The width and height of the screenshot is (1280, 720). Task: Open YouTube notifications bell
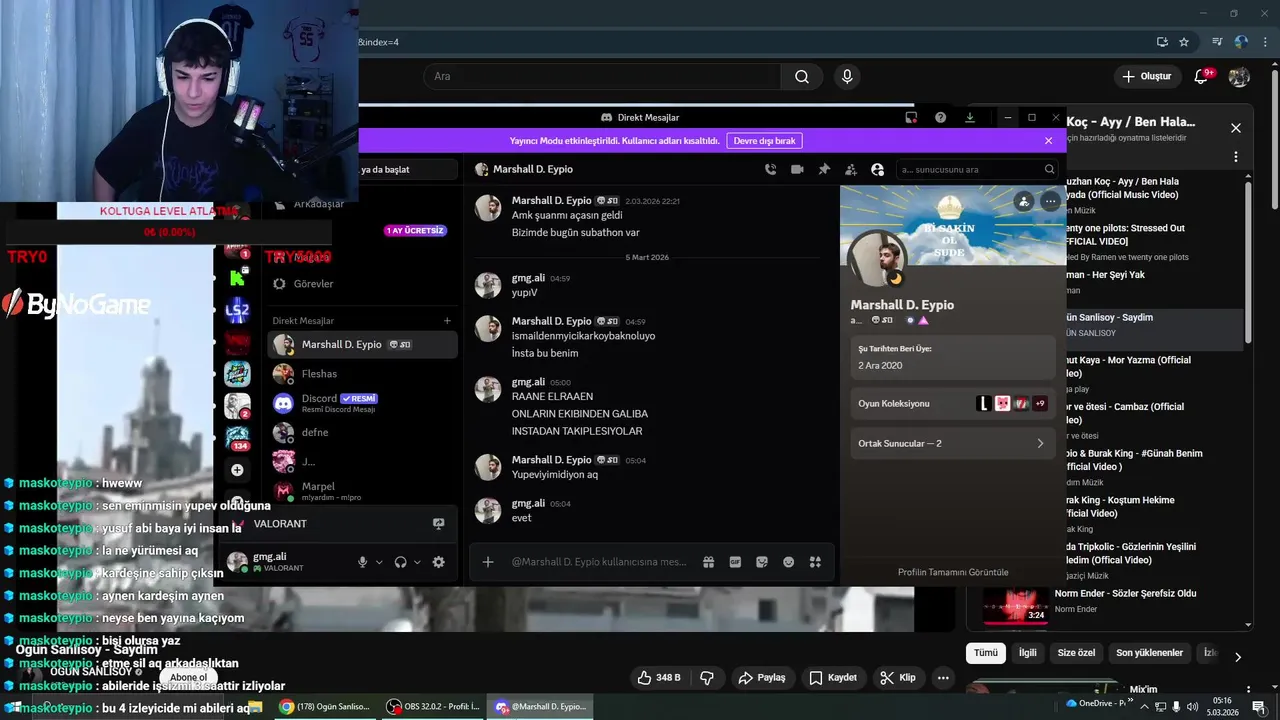coord(1202,76)
